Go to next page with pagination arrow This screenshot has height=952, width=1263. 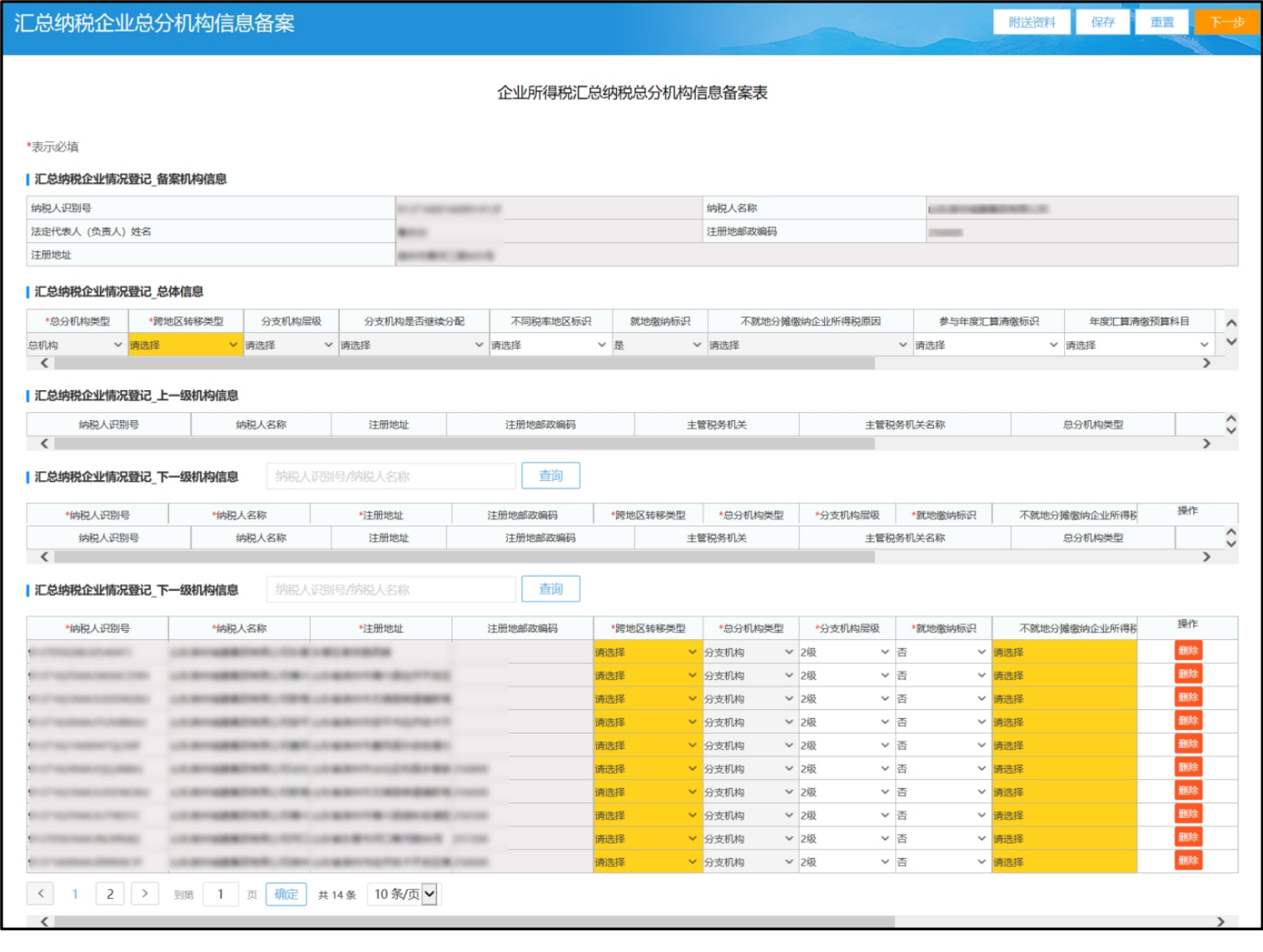pyautogui.click(x=145, y=894)
